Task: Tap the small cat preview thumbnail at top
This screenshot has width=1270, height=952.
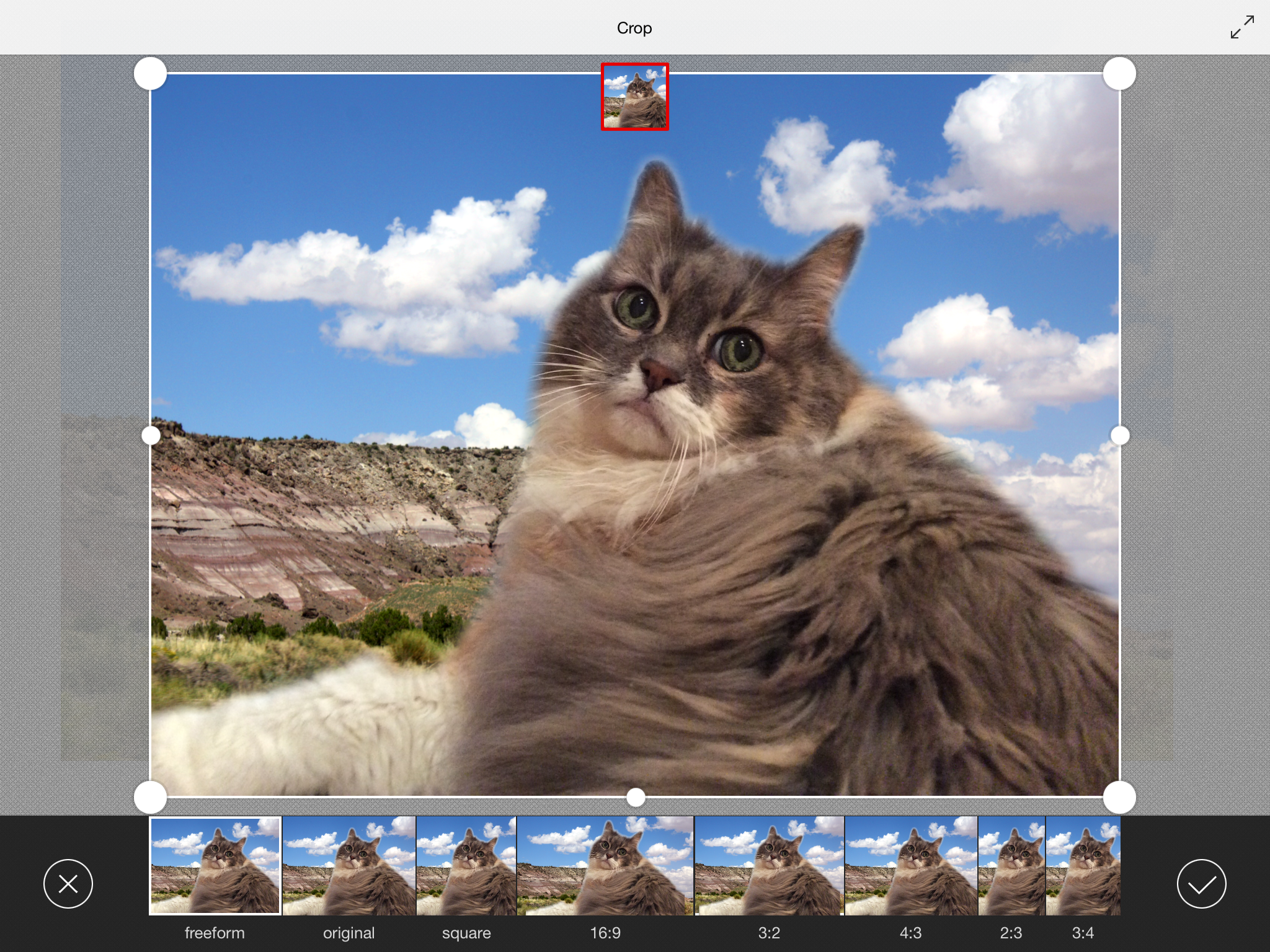Action: click(x=635, y=97)
